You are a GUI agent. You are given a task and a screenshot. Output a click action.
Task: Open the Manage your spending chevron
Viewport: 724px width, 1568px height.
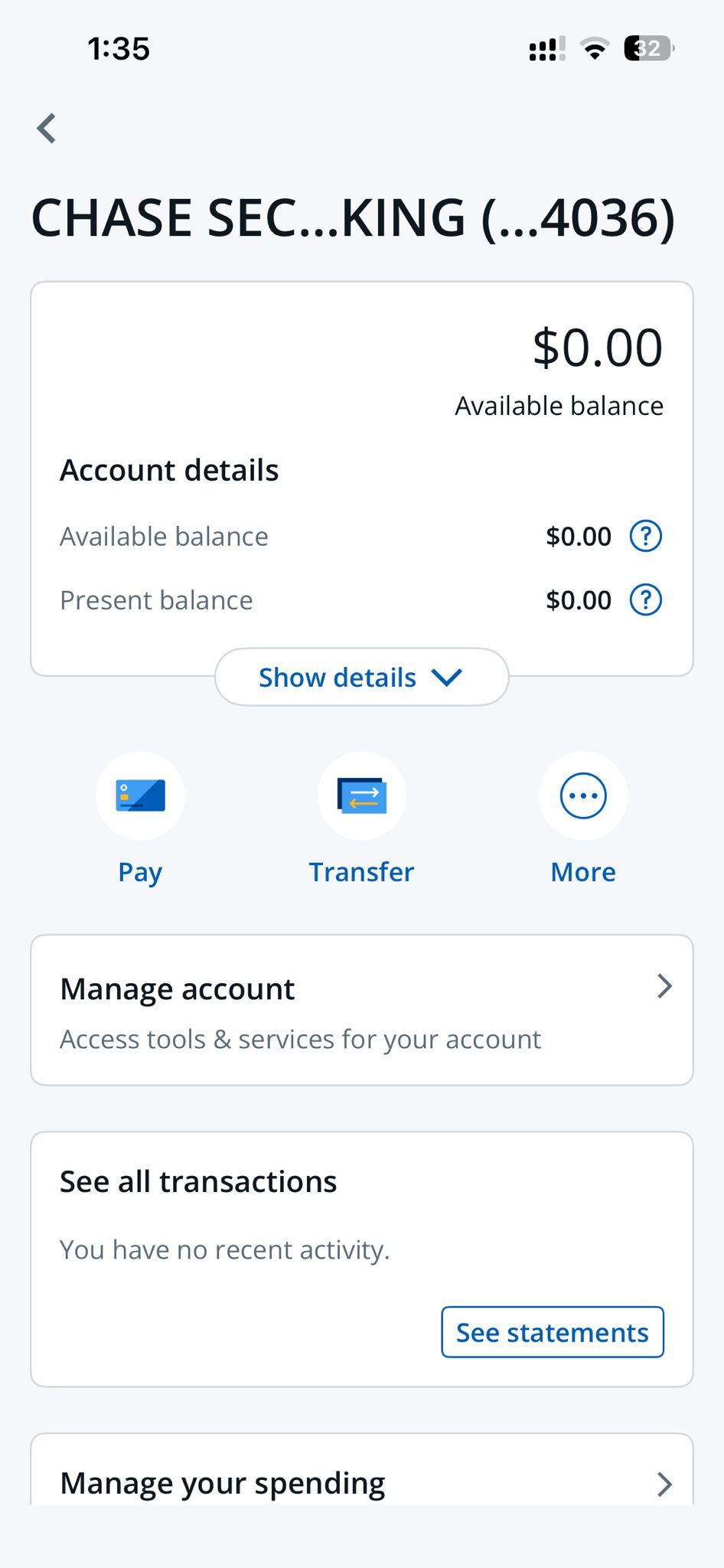coord(664,1484)
